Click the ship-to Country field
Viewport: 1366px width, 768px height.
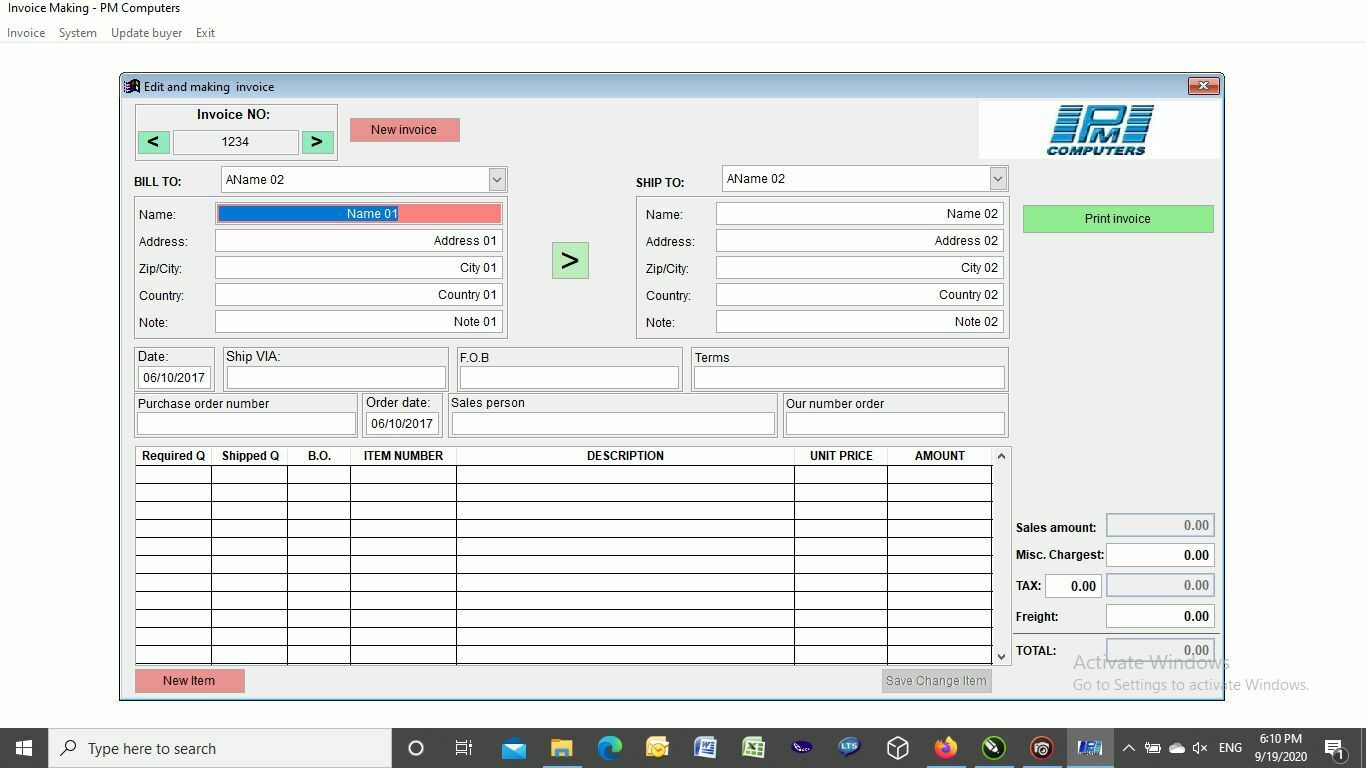point(860,294)
